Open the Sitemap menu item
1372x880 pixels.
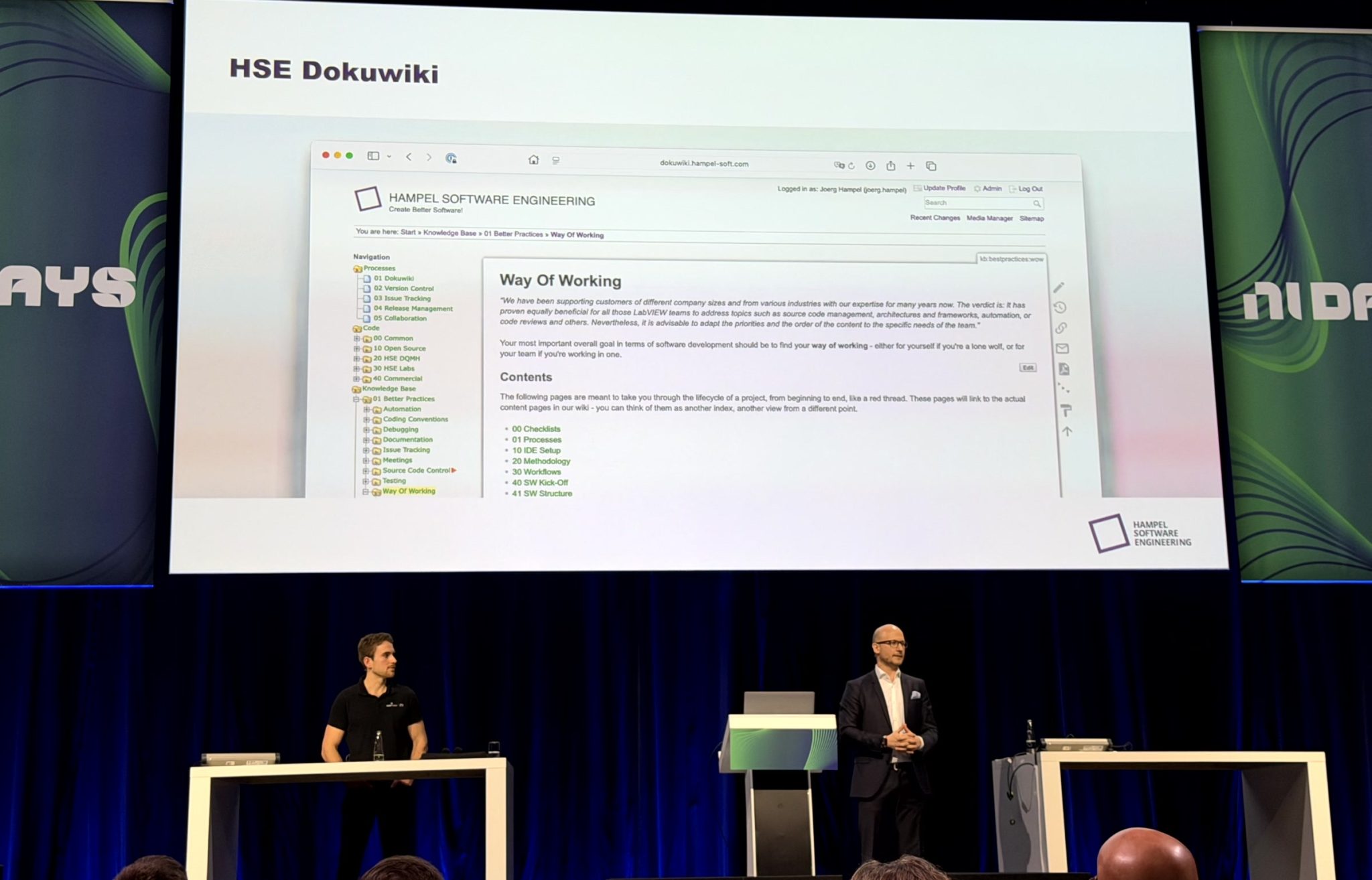(x=1032, y=218)
